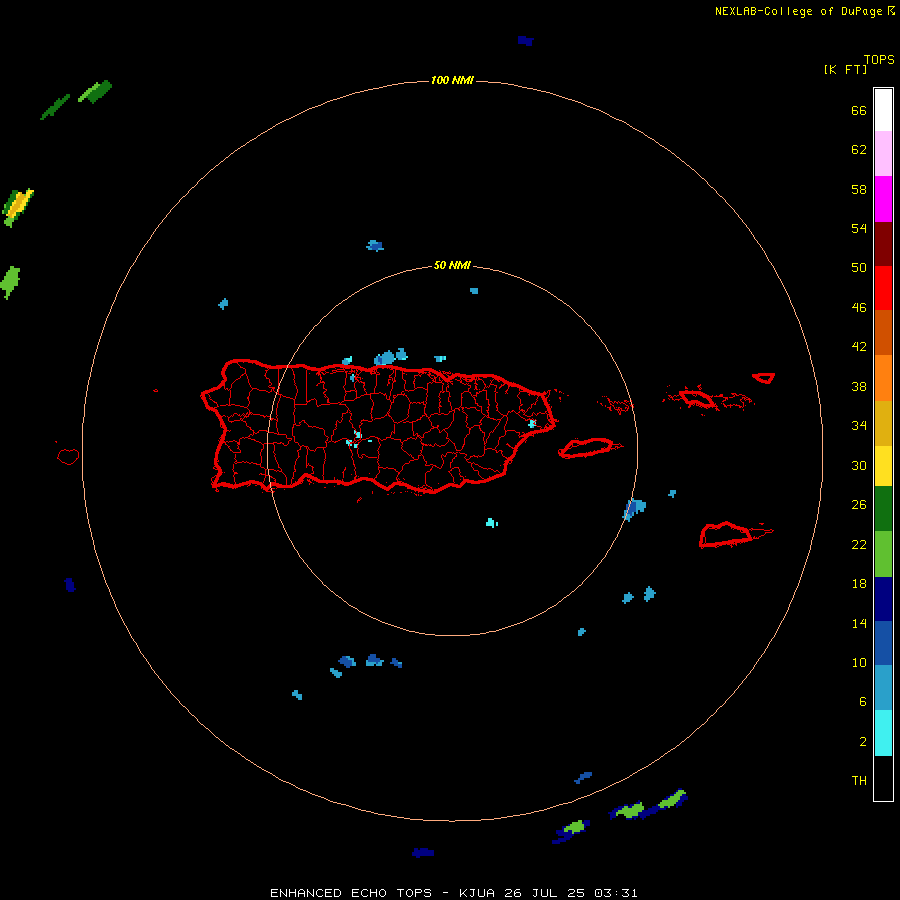
Task: Click the Vieques island outline east of Puerto Rico
Action: pyautogui.click(x=589, y=448)
